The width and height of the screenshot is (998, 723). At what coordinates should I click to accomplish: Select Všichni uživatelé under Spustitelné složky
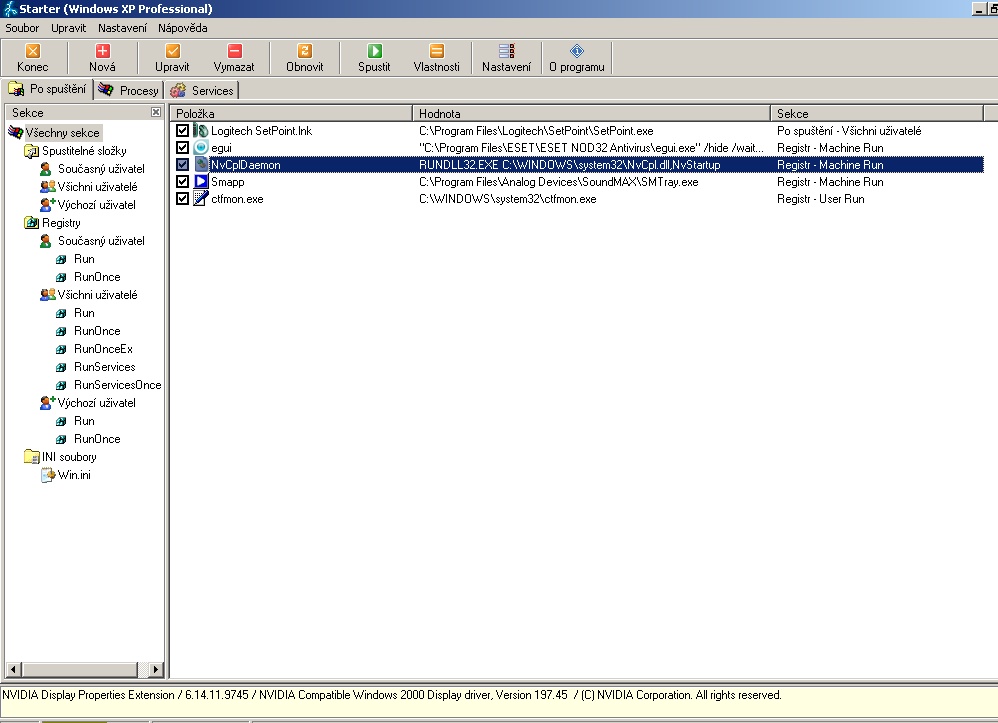click(x=97, y=186)
